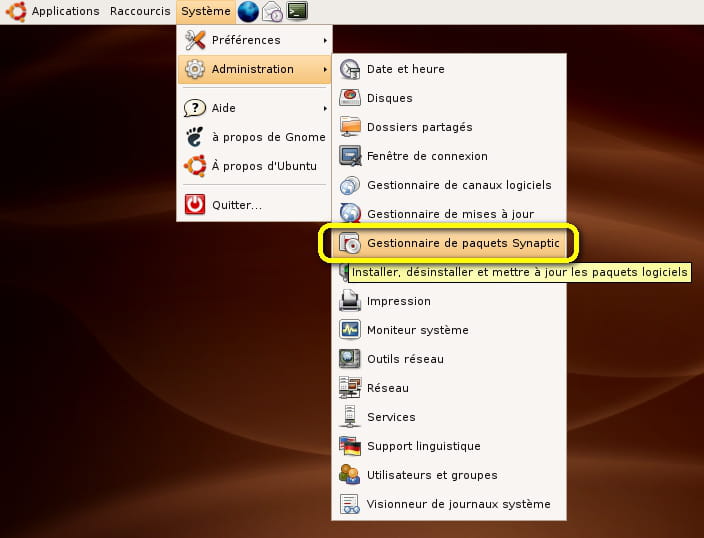The width and height of the screenshot is (704, 538).
Task: Click the flag icon for Support linguistique
Action: pos(350,446)
